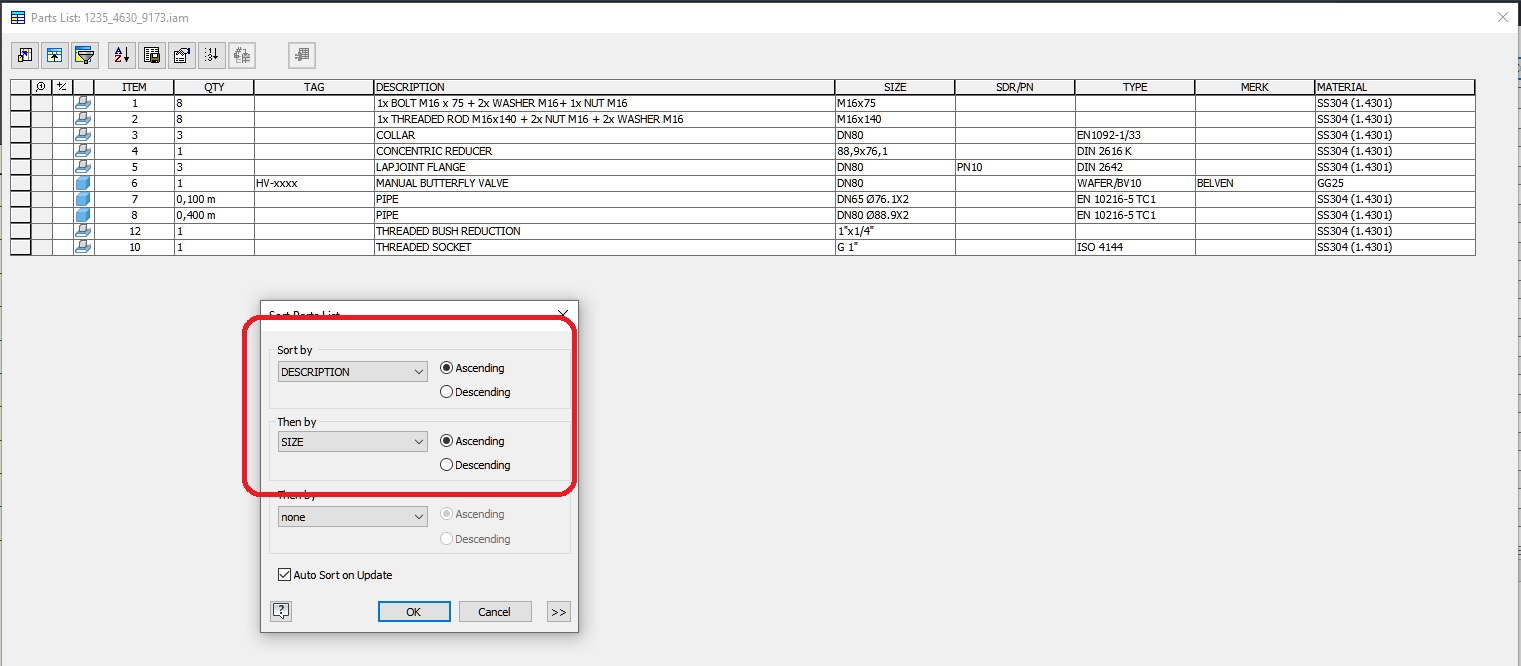The image size is (1521, 666).
Task: Cancel the Sort Parts List dialog
Action: pos(495,611)
